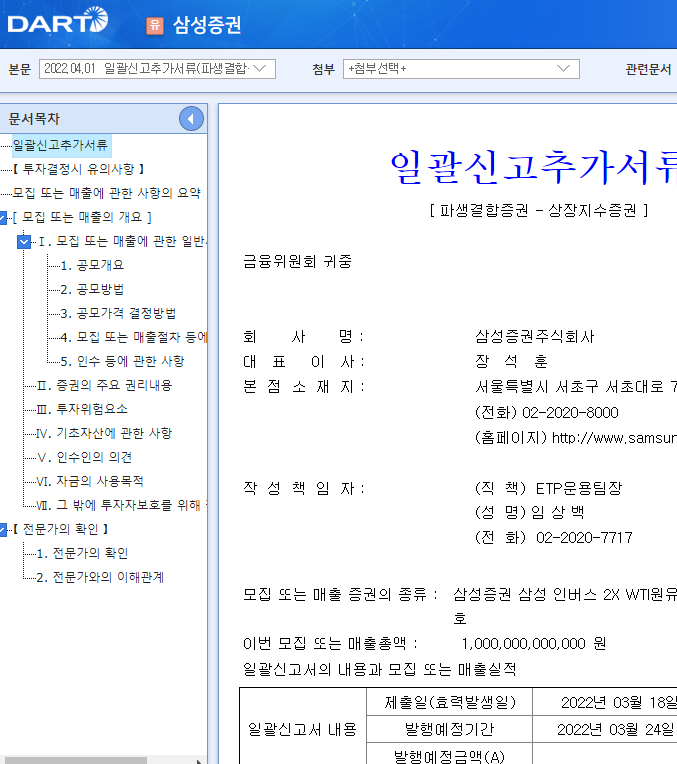Open Ⅶ. 그 밖에 투자자보호를 위해 section
677x764 pixels.
click(x=122, y=505)
